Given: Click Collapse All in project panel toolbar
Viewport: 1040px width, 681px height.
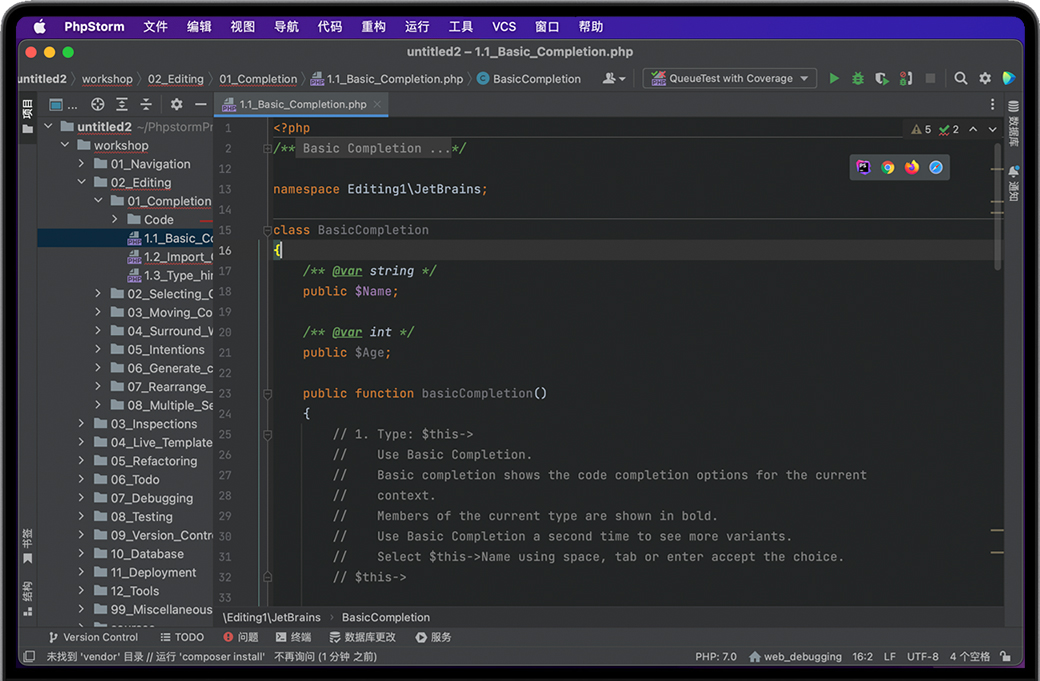Looking at the screenshot, I should [x=146, y=104].
